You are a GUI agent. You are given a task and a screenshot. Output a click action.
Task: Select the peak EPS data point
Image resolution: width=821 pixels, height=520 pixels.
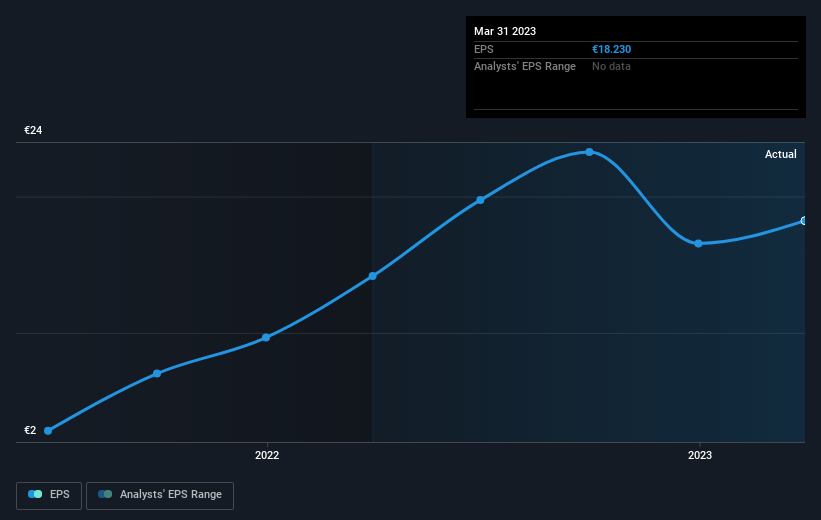[x=590, y=152]
